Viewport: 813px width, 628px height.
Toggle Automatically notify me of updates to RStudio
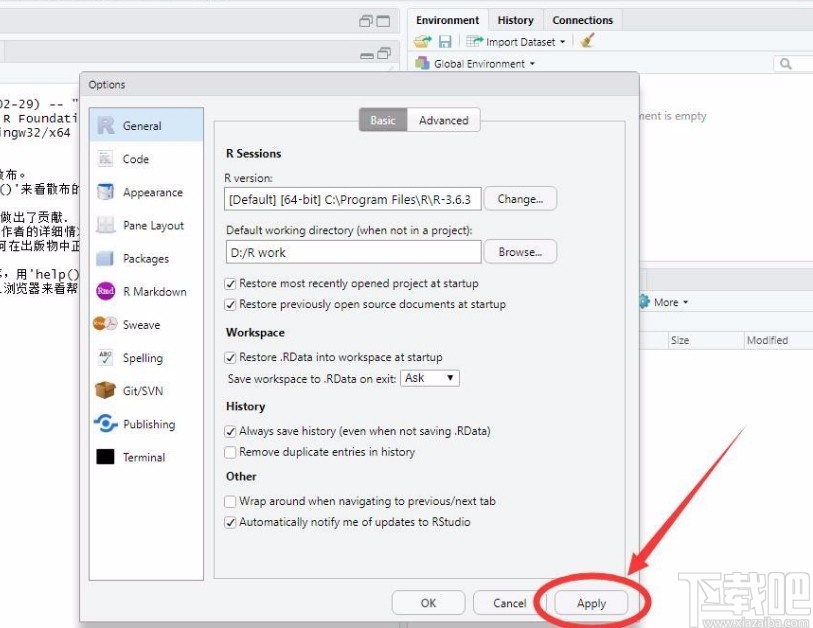click(x=230, y=522)
